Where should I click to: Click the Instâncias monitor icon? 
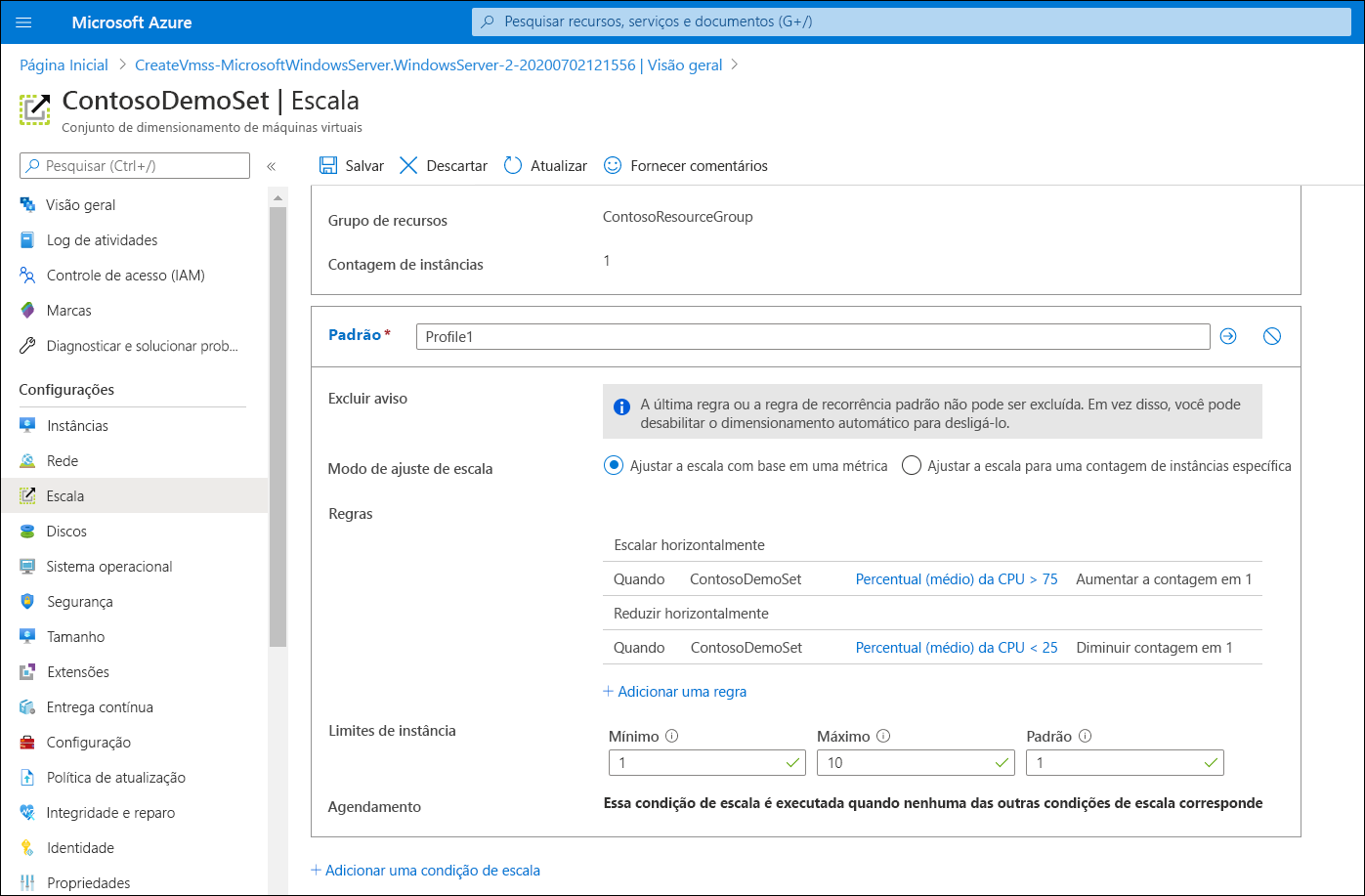(27, 426)
